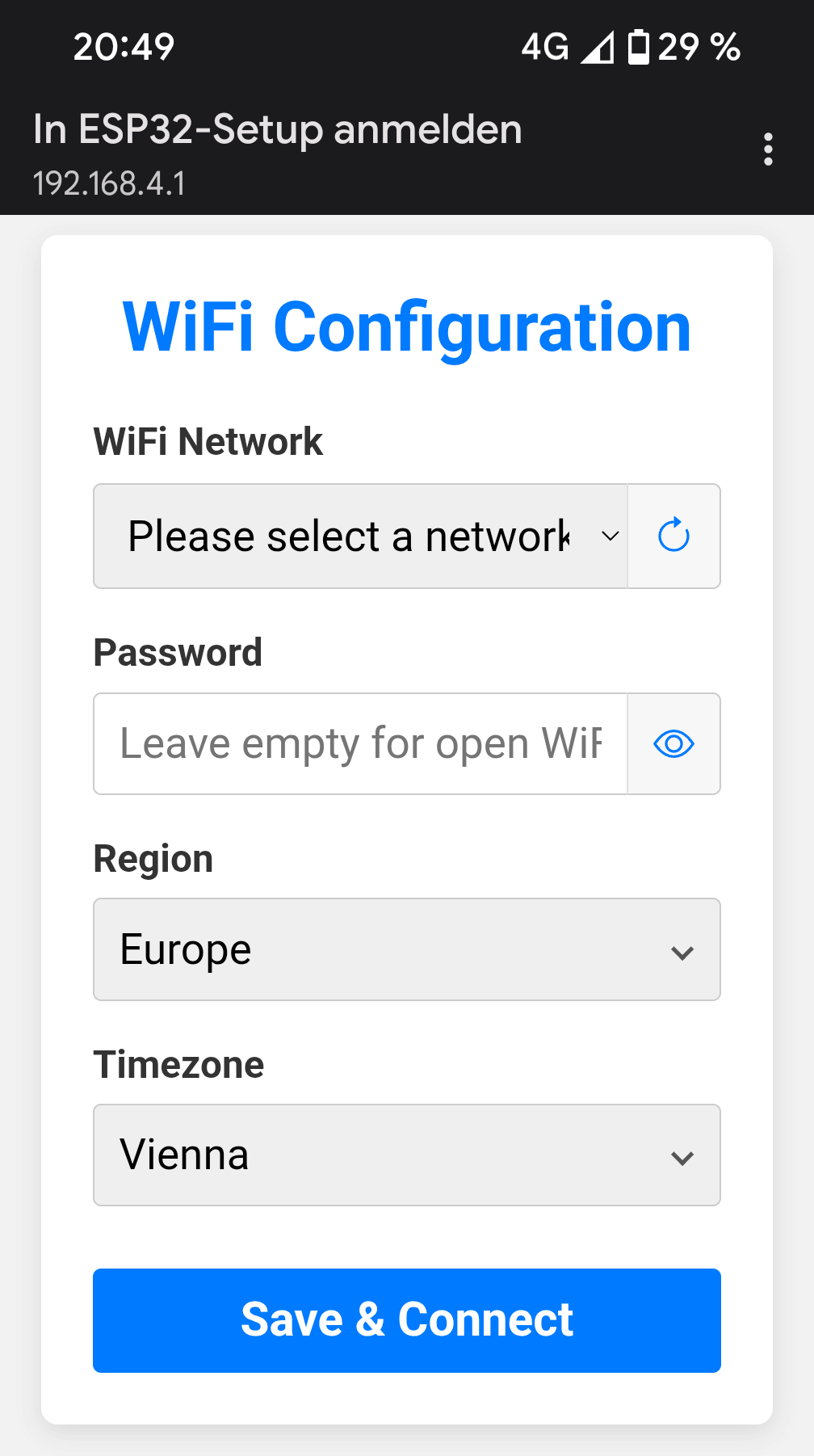Viewport: 814px width, 1456px height.
Task: Click the Region field label
Action: (x=153, y=858)
